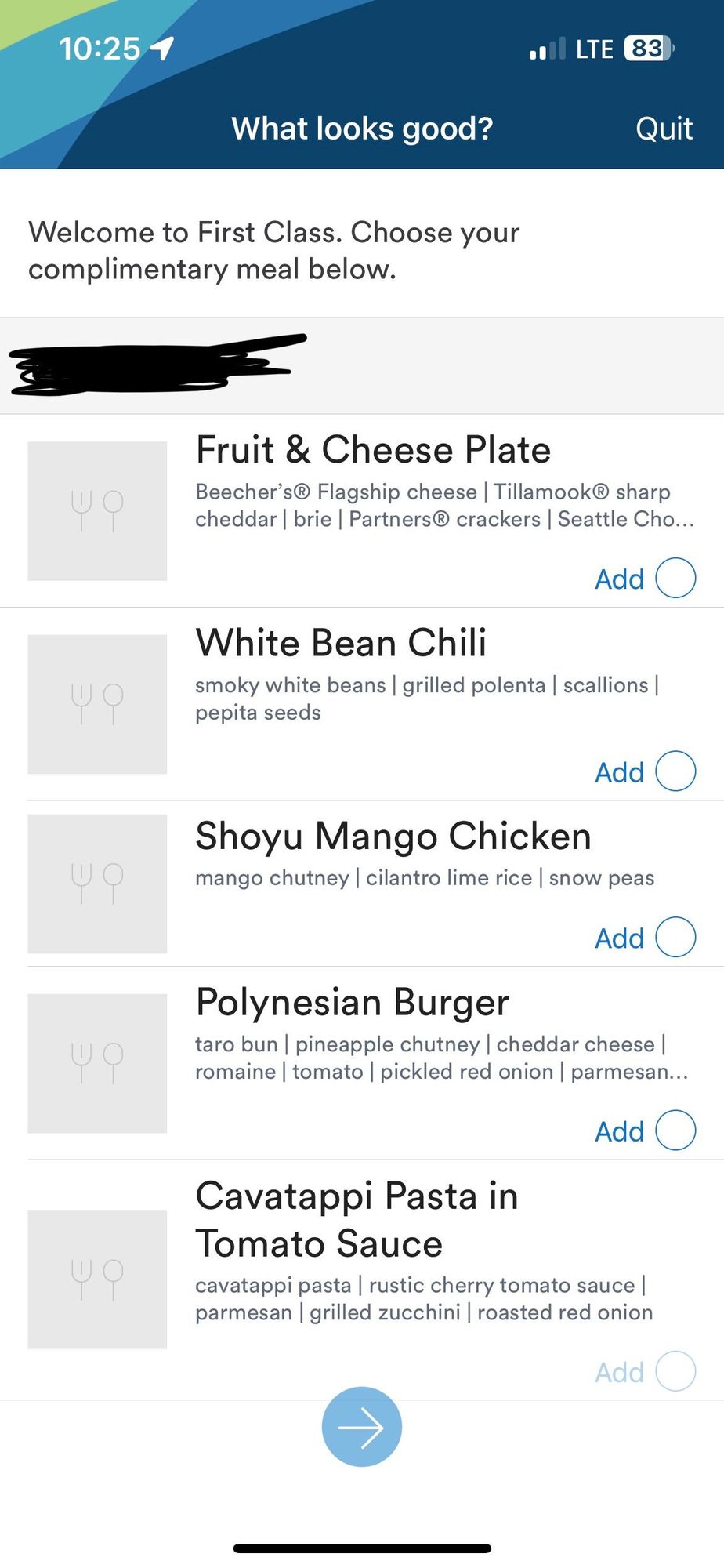The image size is (724, 1568).
Task: Tap Cavatappi Pasta placeholder image
Action: 97,1279
